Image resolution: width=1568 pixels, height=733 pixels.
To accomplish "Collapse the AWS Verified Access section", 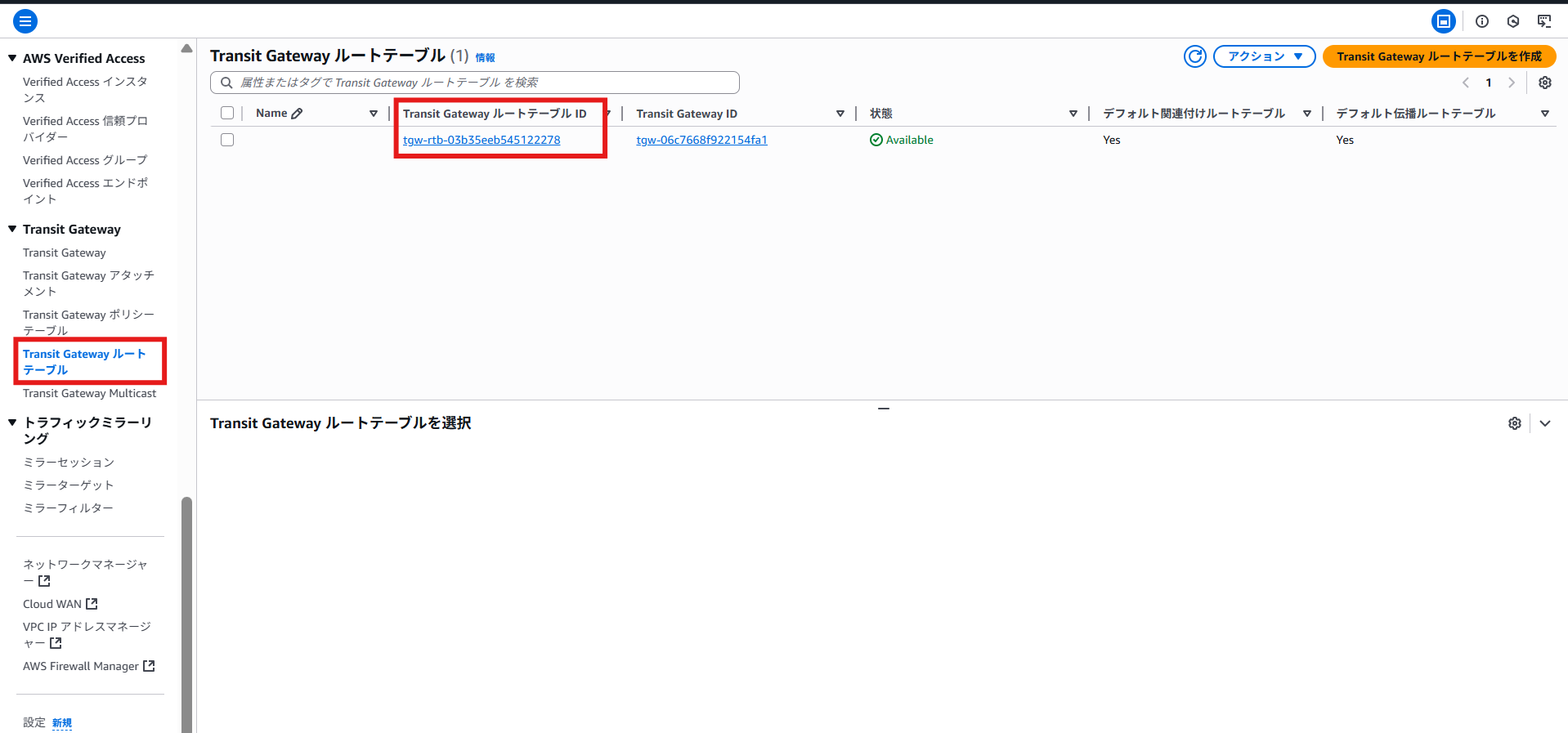I will pos(12,58).
